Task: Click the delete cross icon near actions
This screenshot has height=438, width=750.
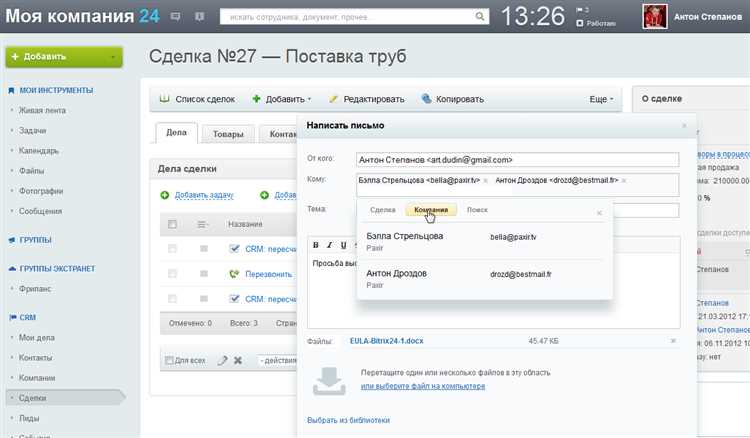Action: pos(238,360)
